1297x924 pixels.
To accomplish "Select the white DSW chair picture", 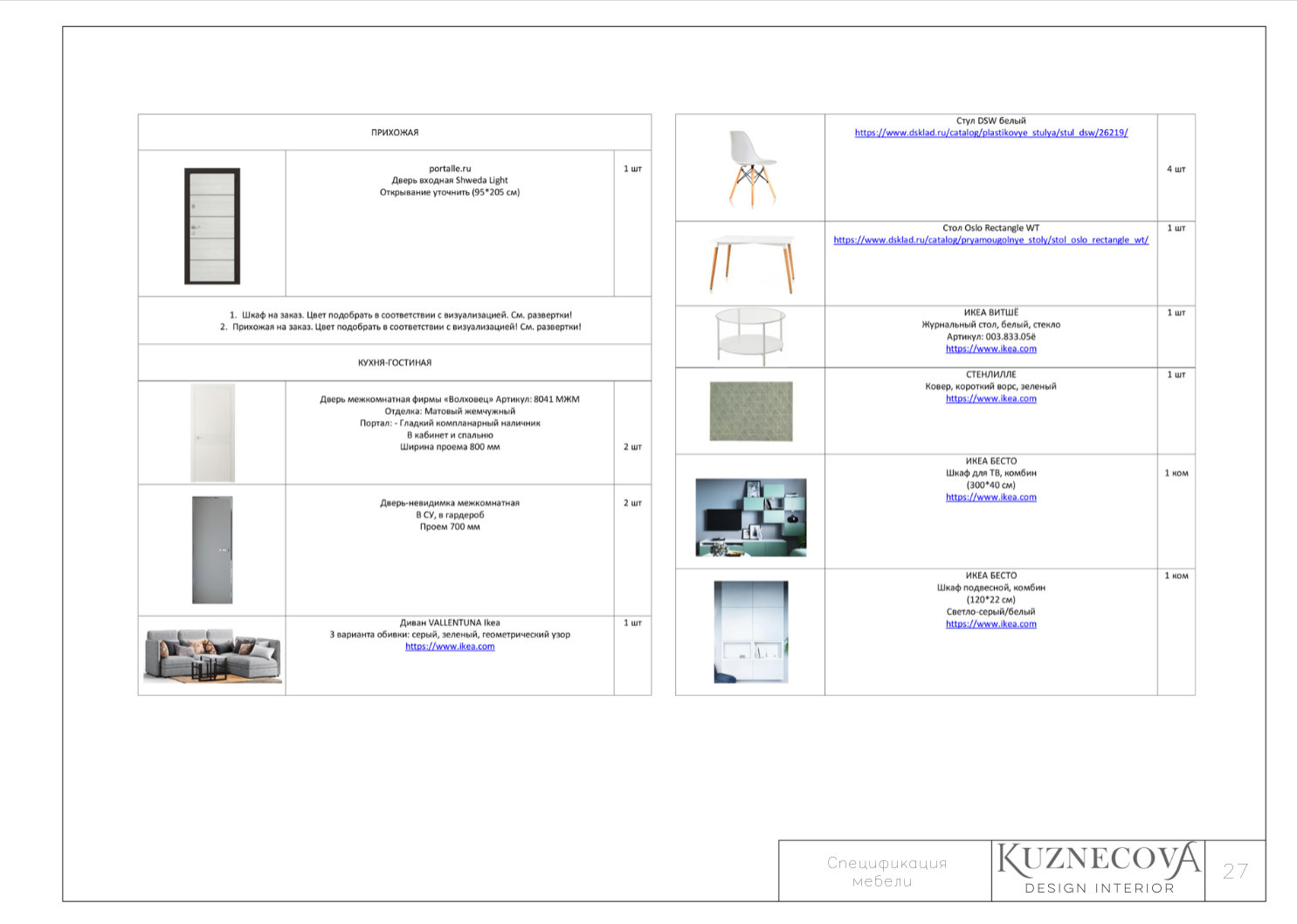I will [x=751, y=169].
